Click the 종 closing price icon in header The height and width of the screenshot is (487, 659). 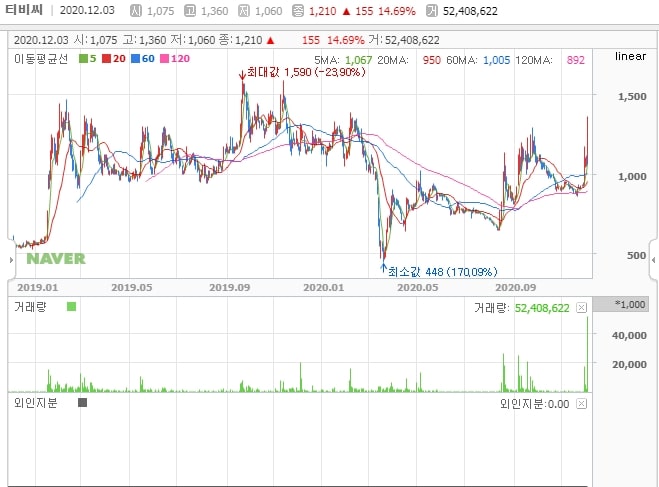tap(298, 11)
